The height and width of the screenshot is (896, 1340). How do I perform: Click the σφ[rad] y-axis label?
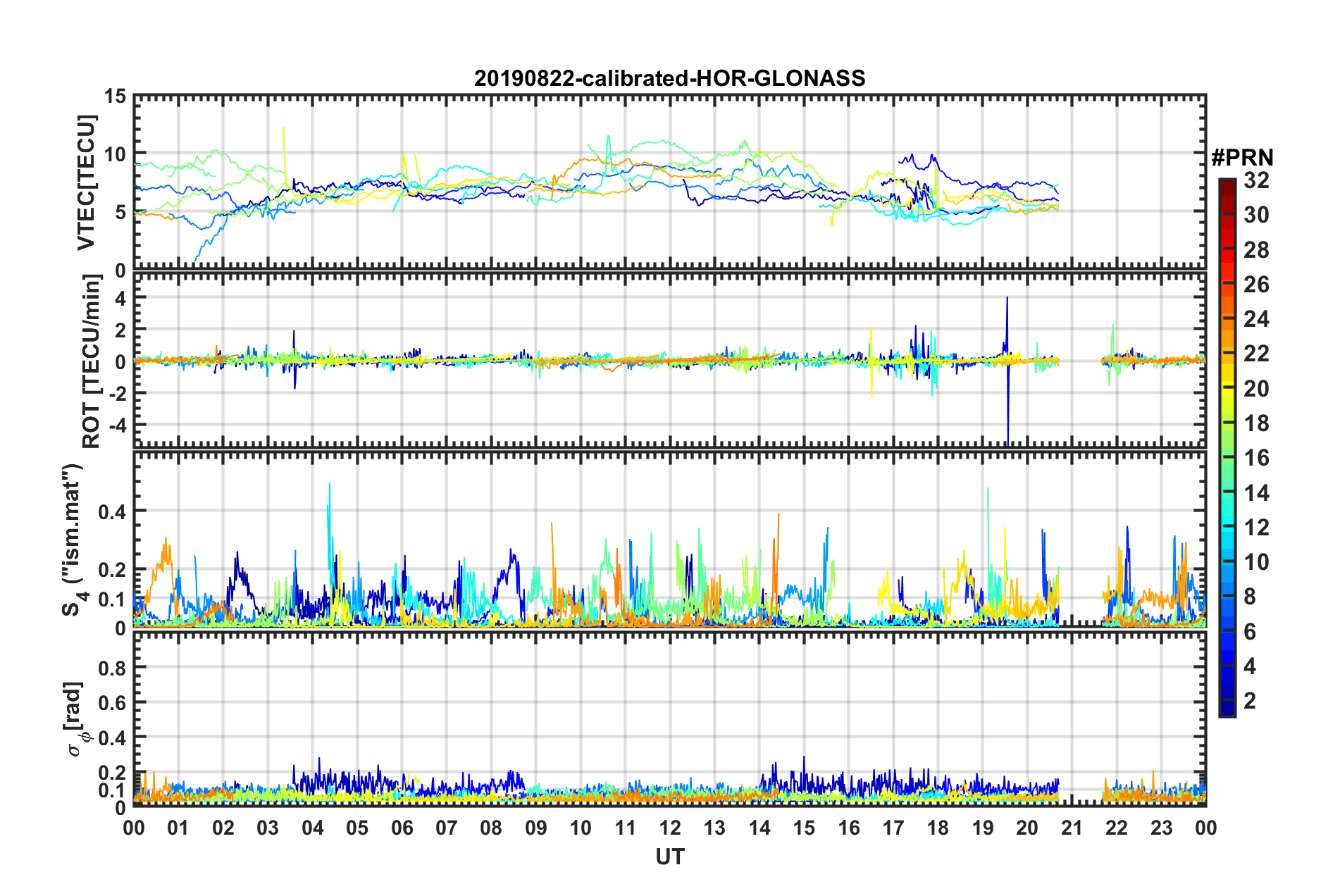(x=75, y=718)
